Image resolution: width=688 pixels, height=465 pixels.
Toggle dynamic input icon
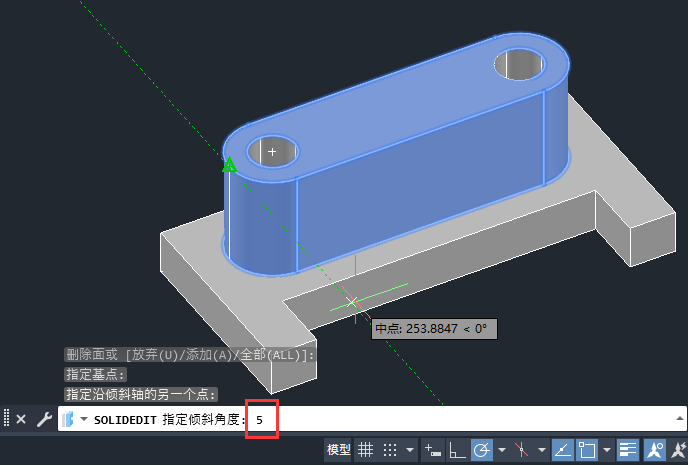(433, 450)
